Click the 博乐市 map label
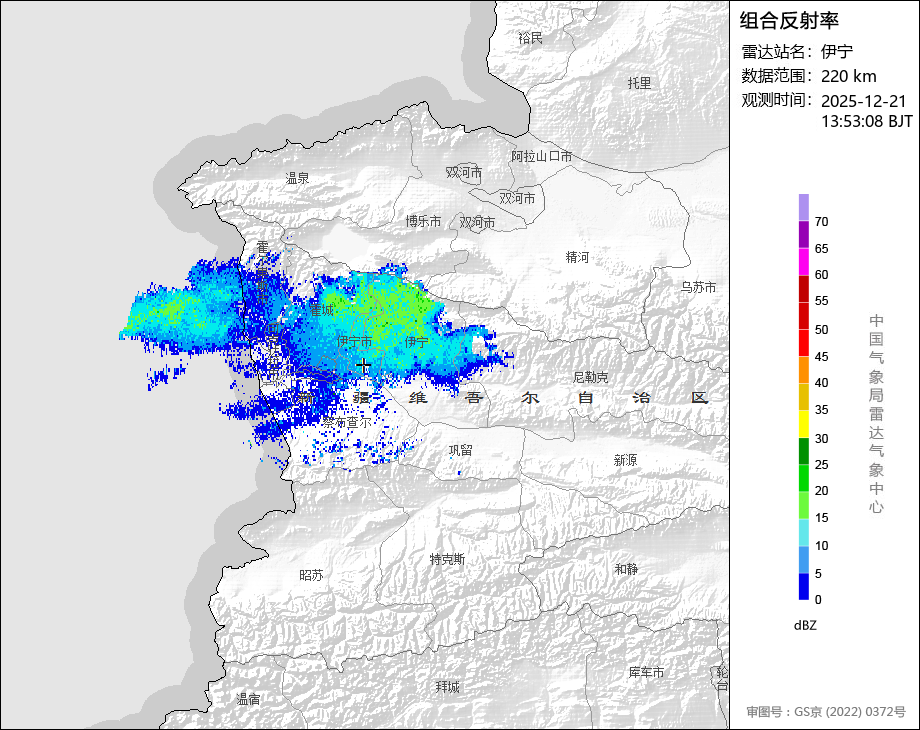The height and width of the screenshot is (730, 920). coord(423,221)
